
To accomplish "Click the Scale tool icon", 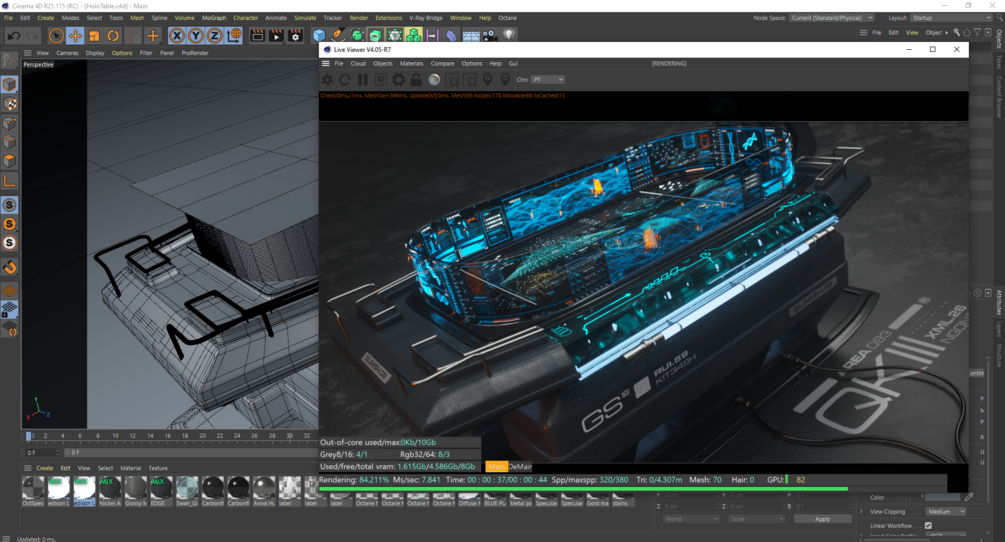I will (94, 36).
